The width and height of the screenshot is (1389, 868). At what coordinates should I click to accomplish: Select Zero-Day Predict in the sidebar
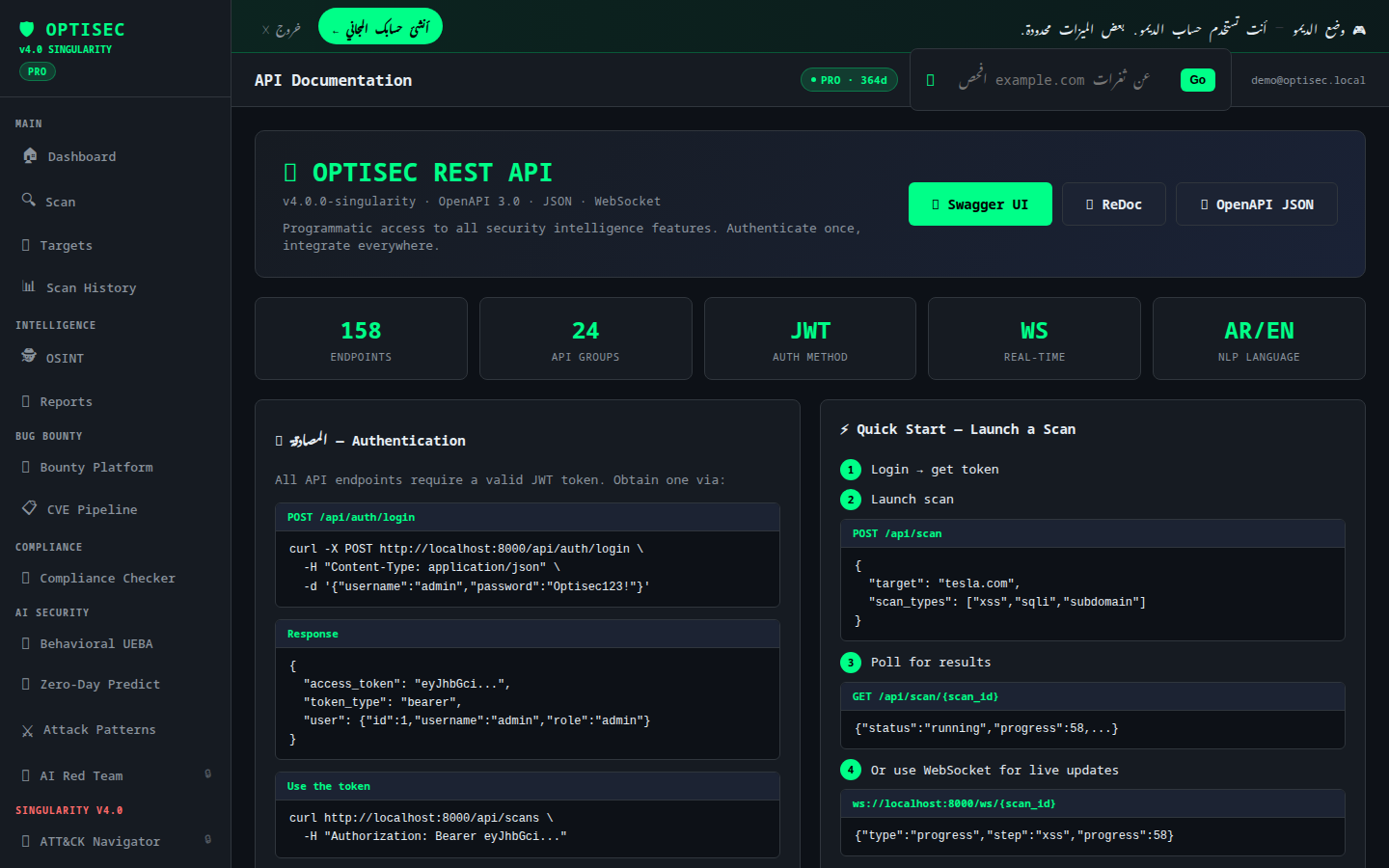click(x=116, y=685)
